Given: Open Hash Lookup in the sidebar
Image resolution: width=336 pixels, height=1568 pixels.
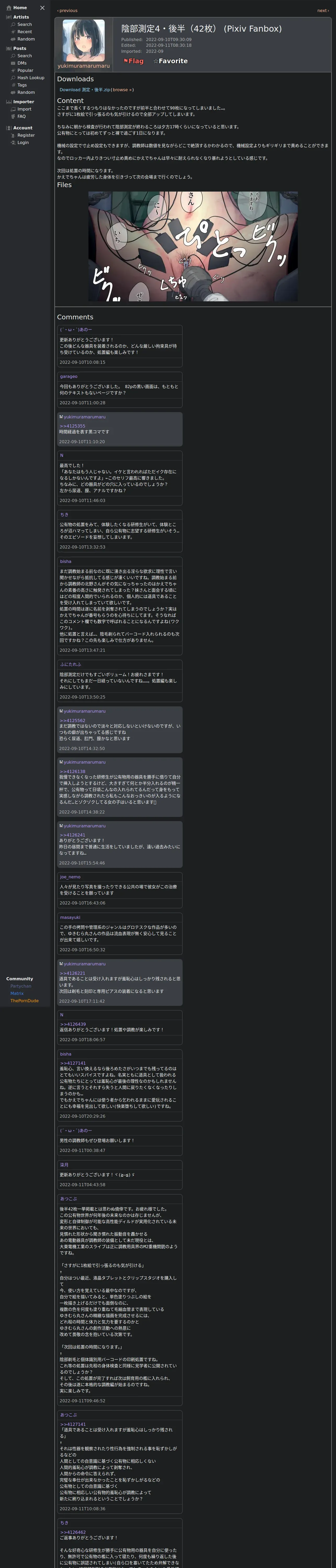Looking at the screenshot, I should pos(31,78).
